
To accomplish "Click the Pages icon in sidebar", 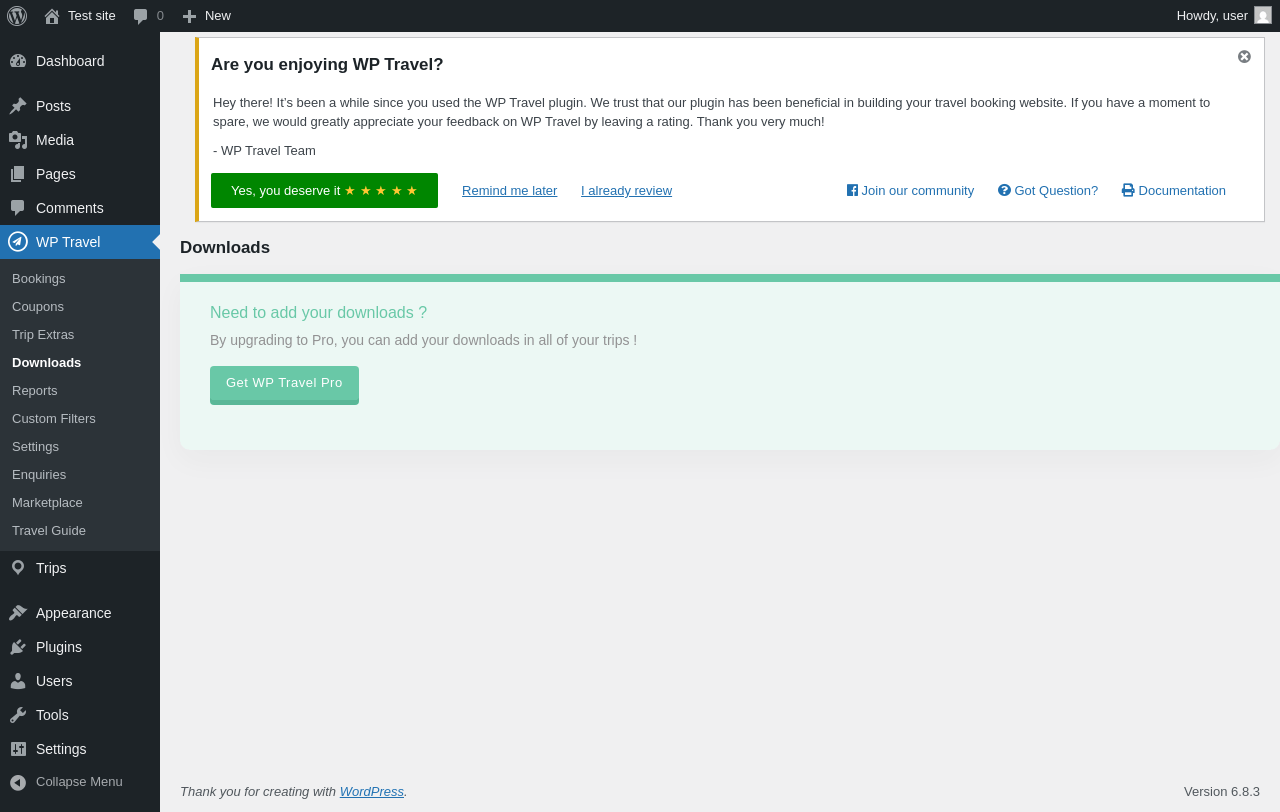I will 18,174.
